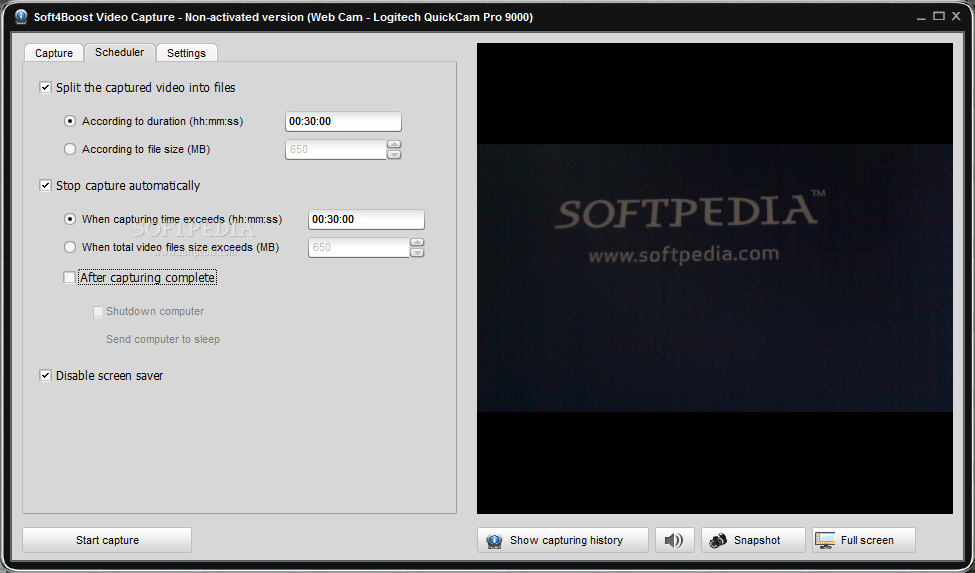
Task: Click Send computer to sleep label
Action: 163,339
